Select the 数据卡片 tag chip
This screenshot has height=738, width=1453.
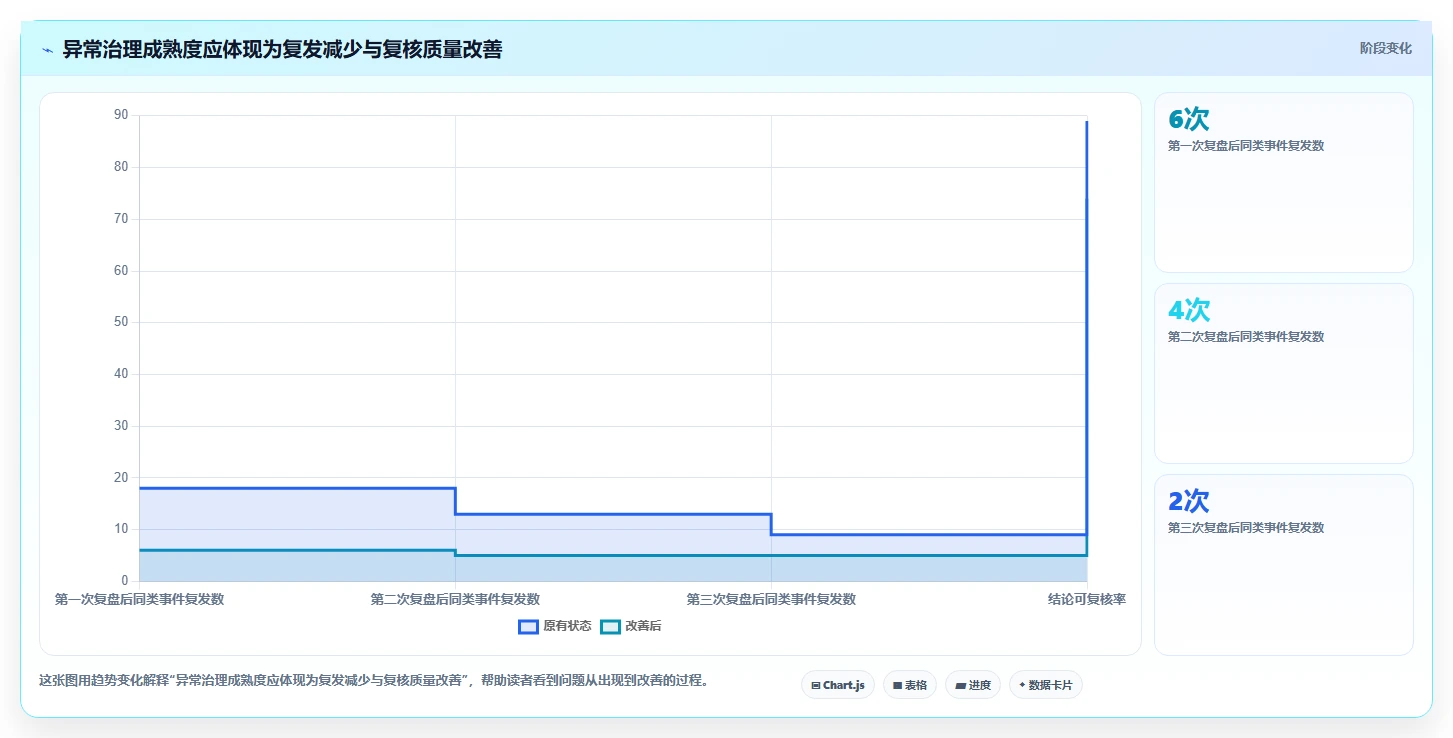[1045, 685]
